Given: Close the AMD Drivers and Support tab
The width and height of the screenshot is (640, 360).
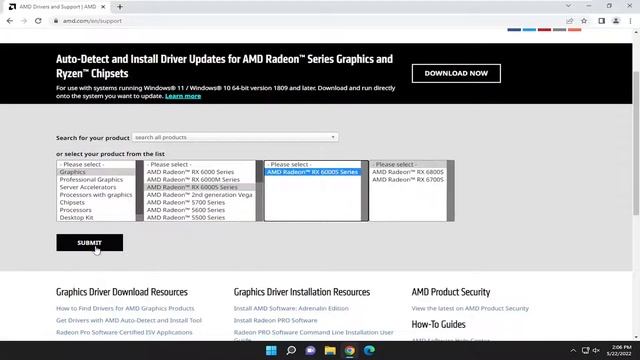Looking at the screenshot, I should 103,7.
